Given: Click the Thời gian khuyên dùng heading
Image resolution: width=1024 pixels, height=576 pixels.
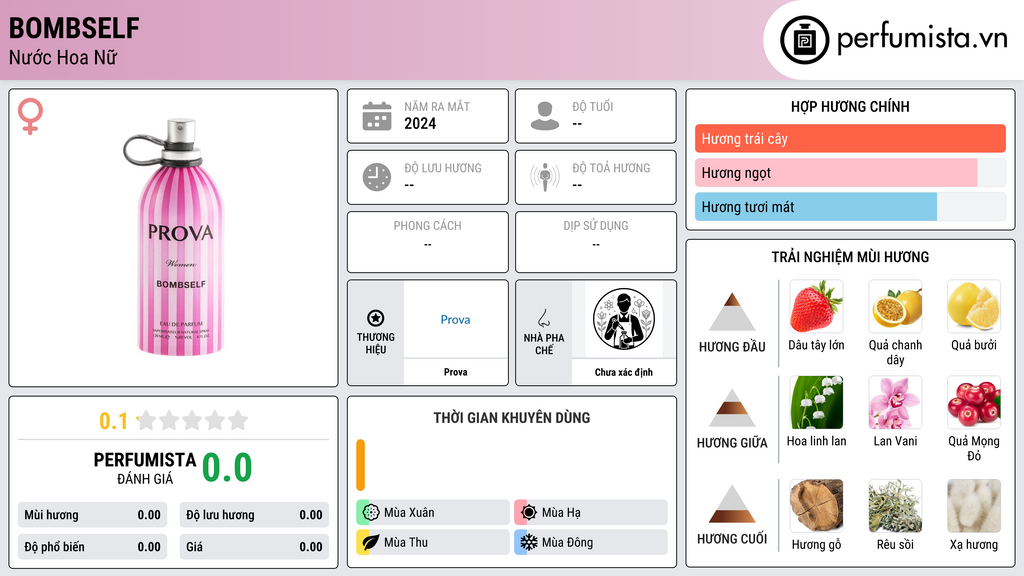Looking at the screenshot, I should point(512,417).
